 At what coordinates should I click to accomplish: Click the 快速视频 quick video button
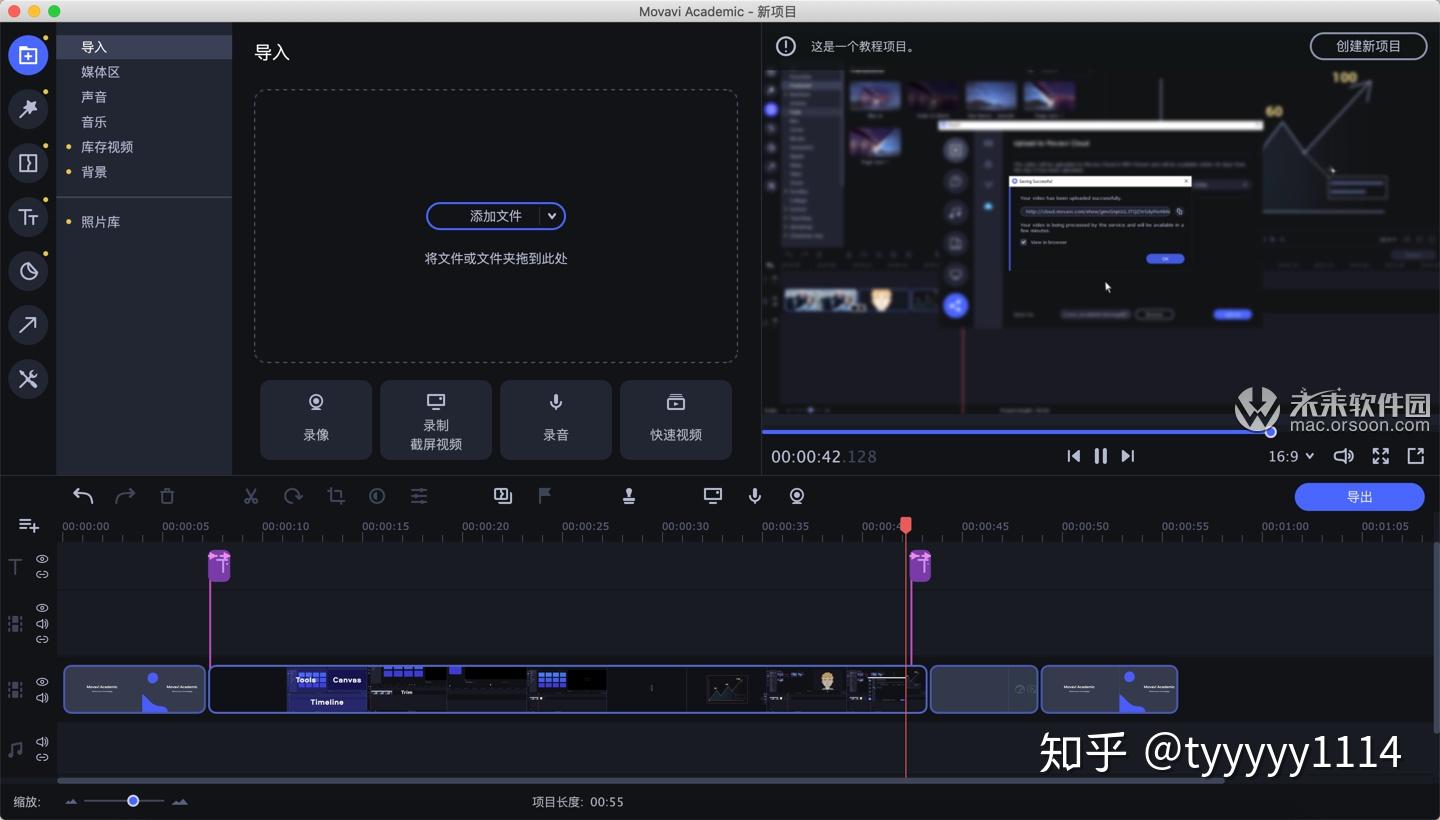(x=676, y=420)
